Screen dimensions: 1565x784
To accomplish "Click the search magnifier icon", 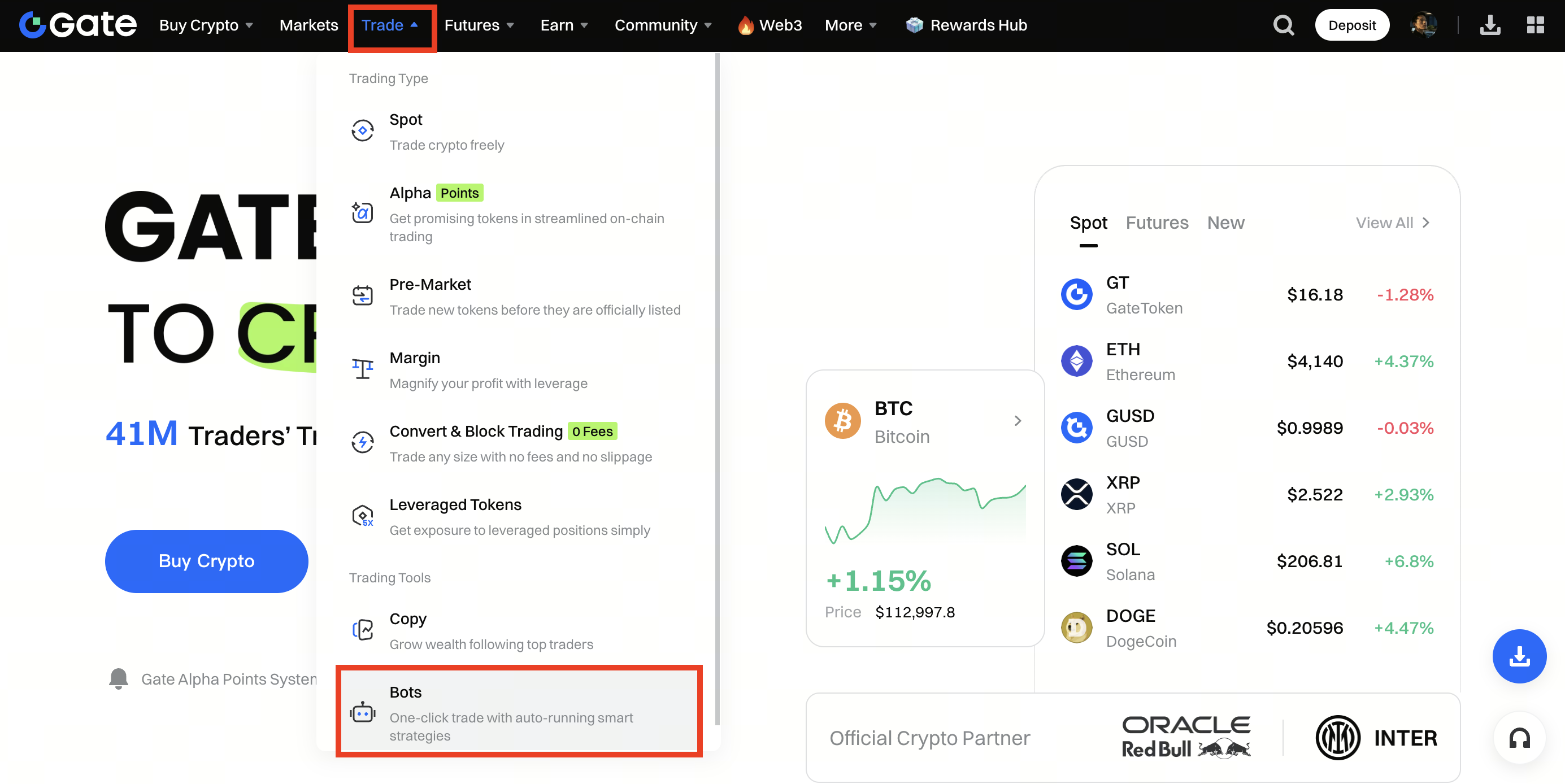I will 1283,25.
